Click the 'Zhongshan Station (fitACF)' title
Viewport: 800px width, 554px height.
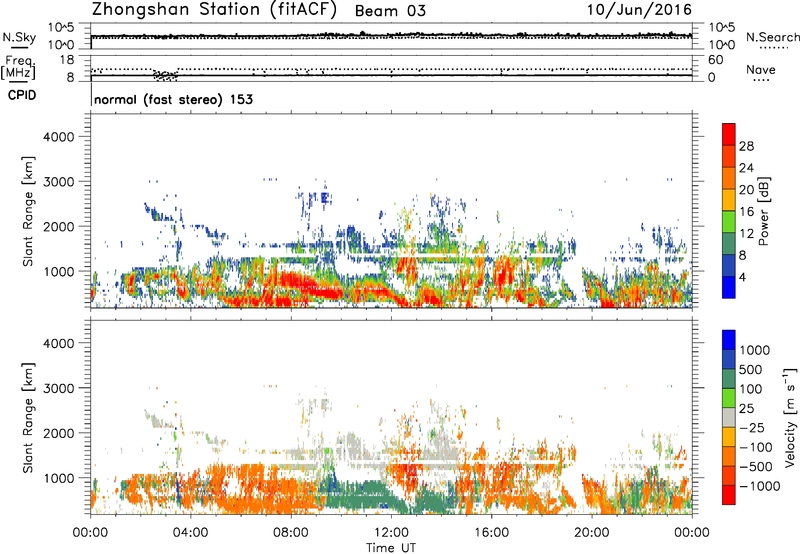(215, 10)
